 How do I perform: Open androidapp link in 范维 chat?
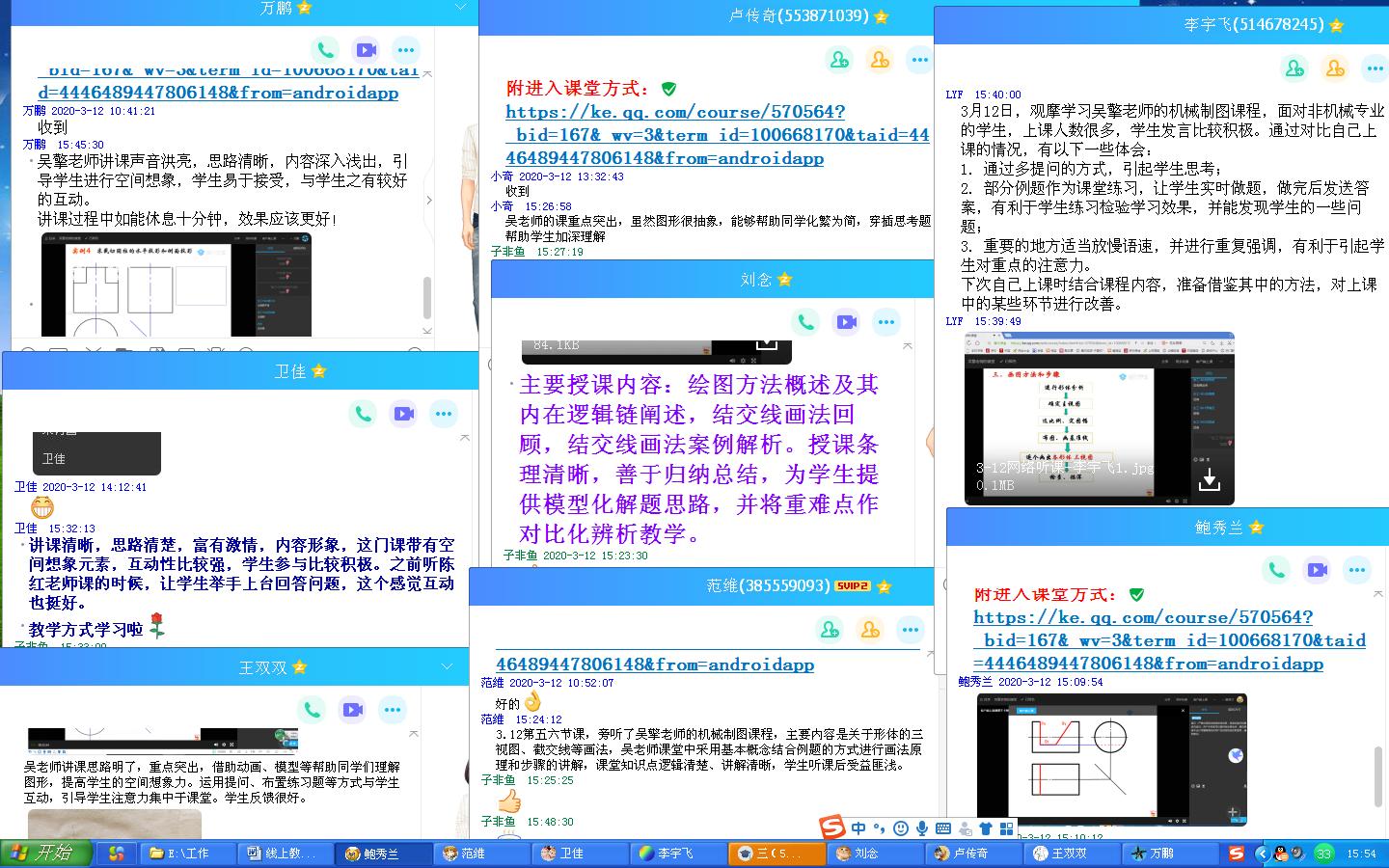(655, 665)
